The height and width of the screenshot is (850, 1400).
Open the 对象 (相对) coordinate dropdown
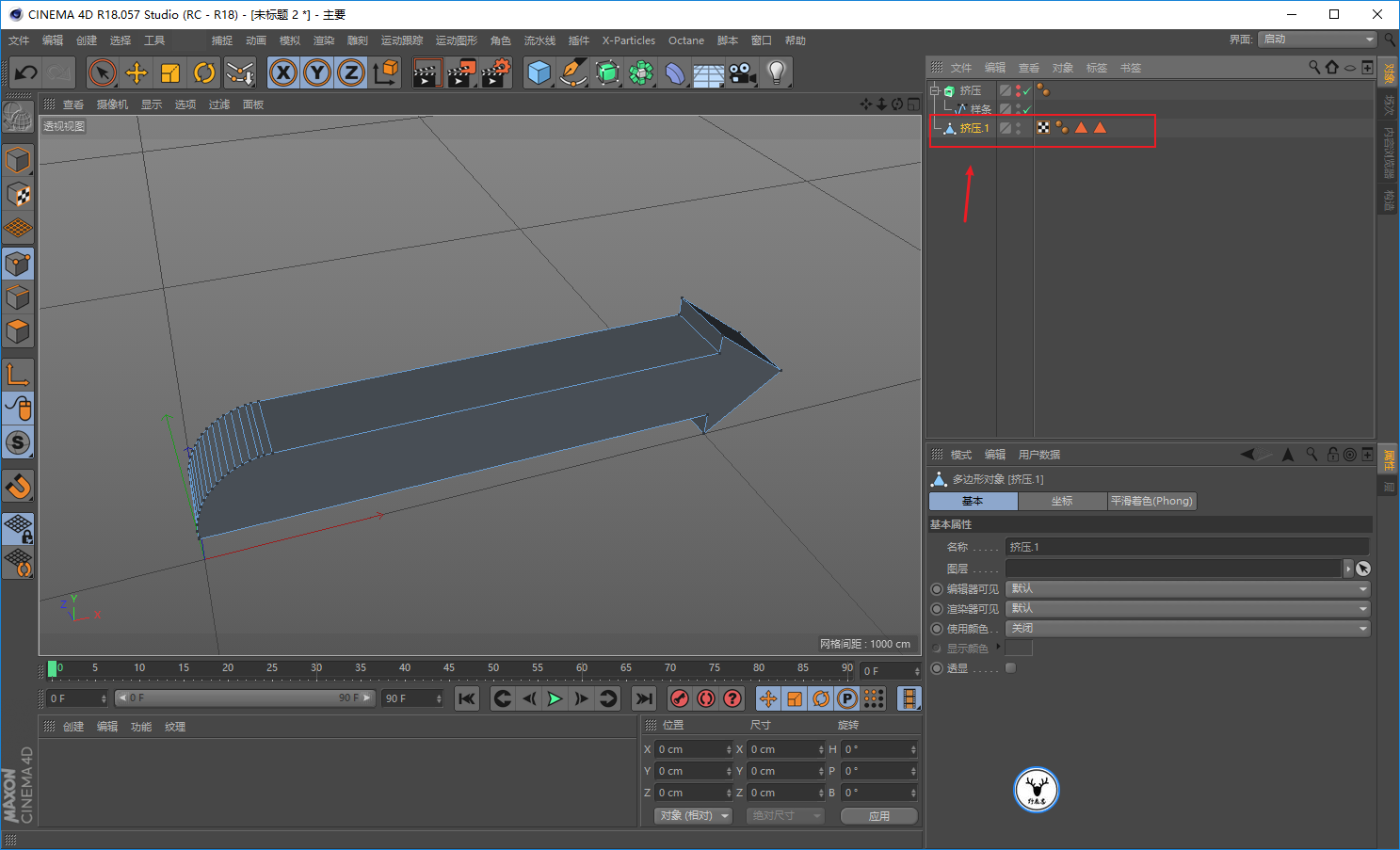pos(694,816)
